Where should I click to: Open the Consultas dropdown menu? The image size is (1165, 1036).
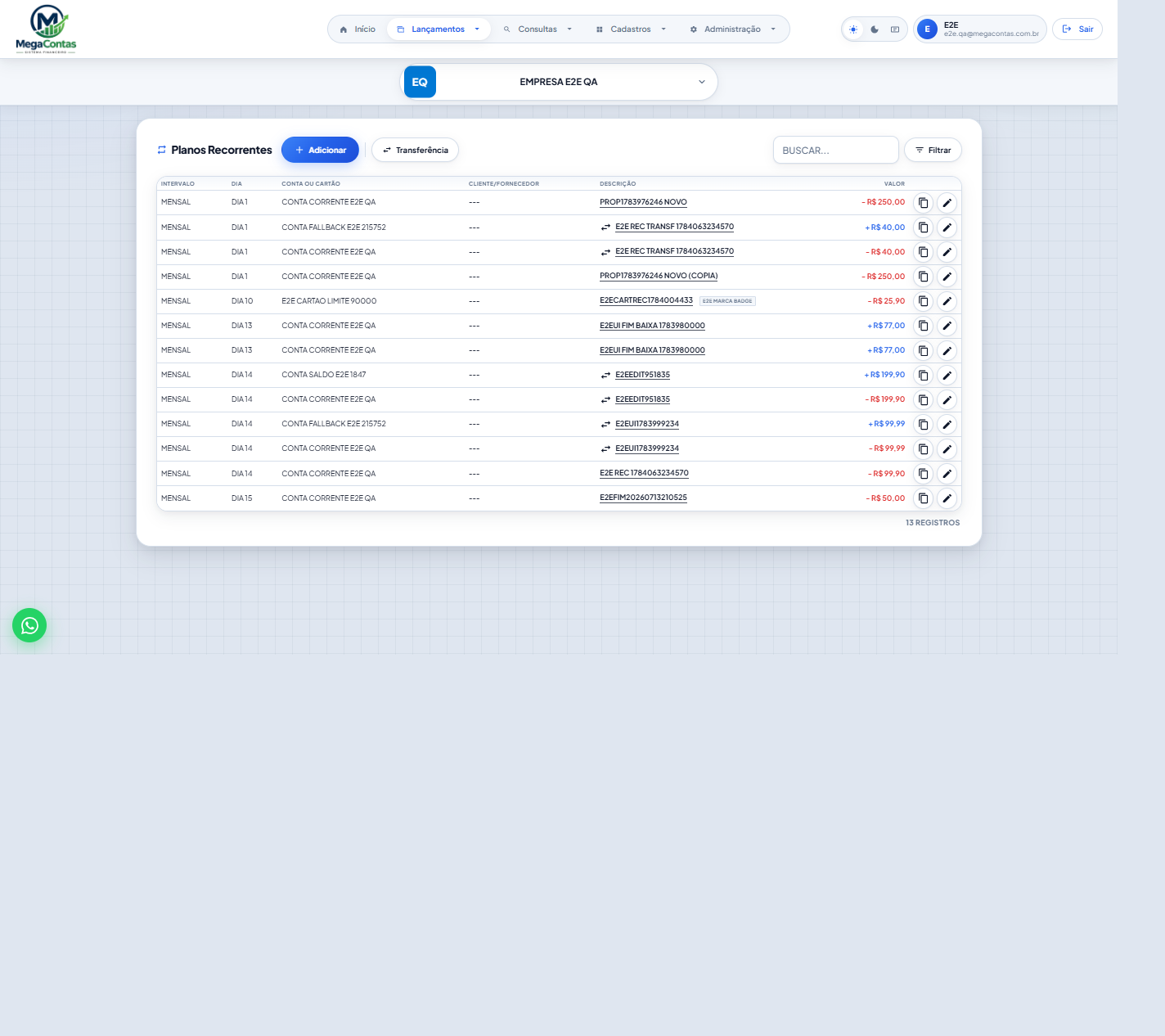[538, 29]
